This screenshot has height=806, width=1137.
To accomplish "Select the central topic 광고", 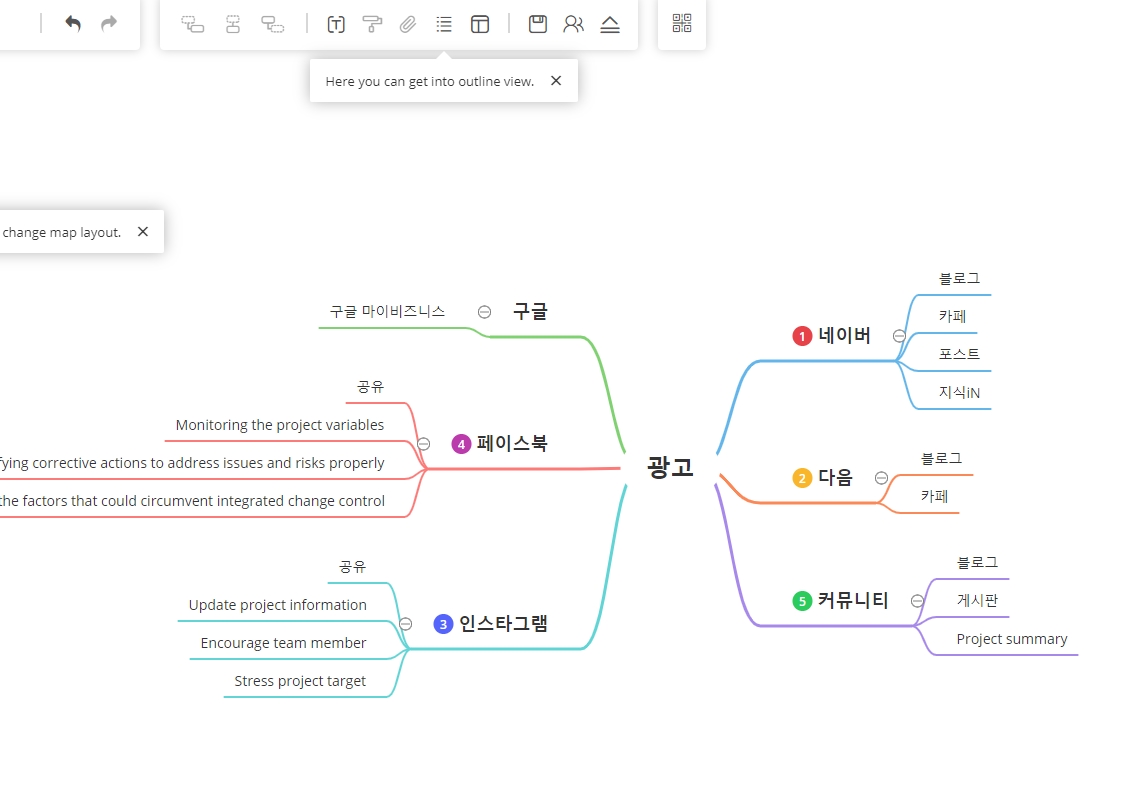I will point(670,467).
